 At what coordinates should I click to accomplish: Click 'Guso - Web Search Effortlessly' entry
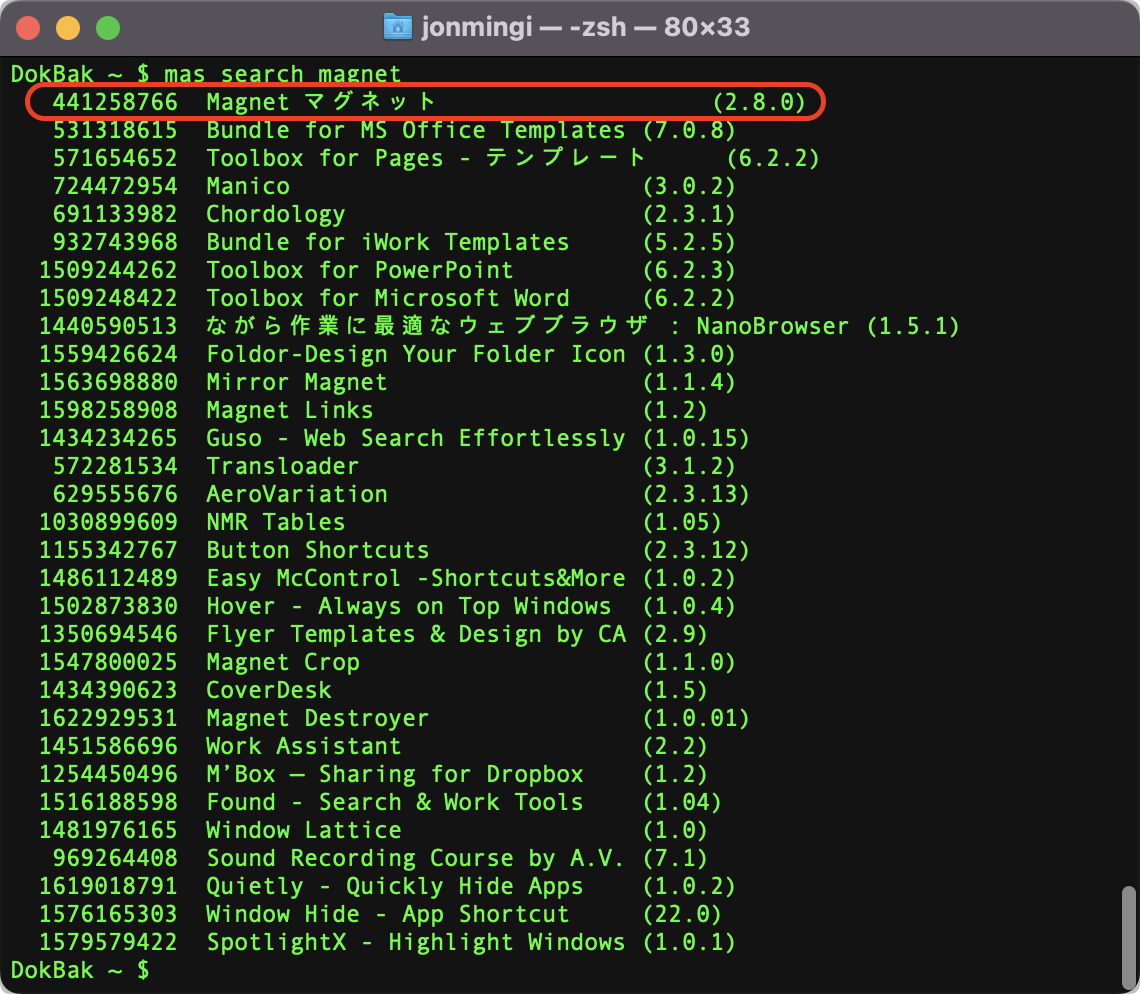416,438
